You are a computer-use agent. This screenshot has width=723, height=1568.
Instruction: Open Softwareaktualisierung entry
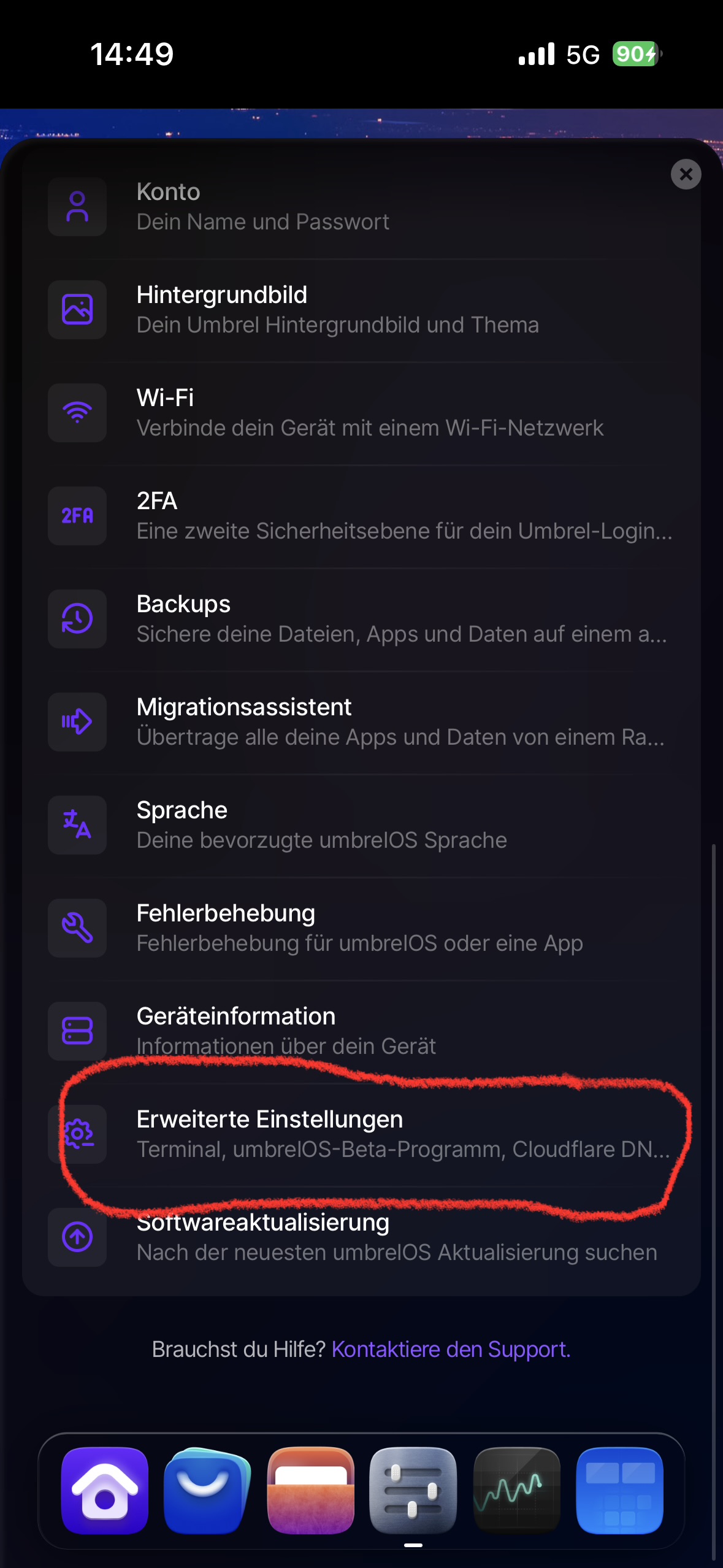(368, 1237)
